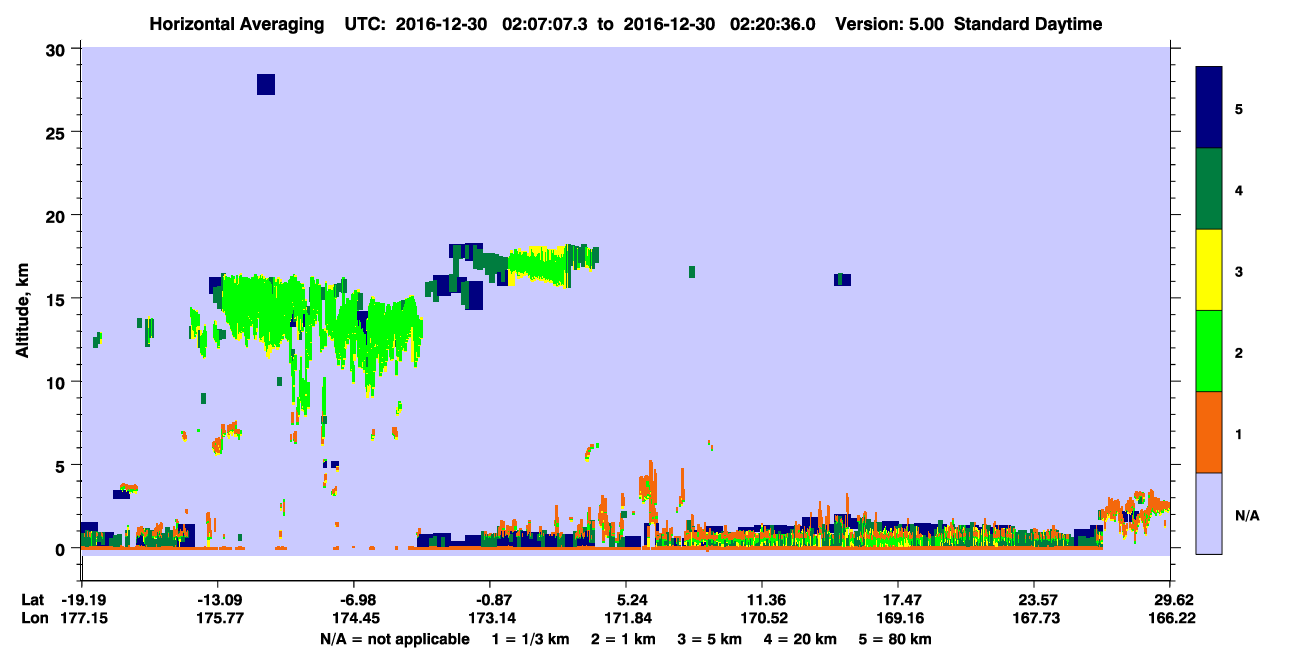Click longitude value 167.73
The height and width of the screenshot is (667, 1300).
(1034, 618)
